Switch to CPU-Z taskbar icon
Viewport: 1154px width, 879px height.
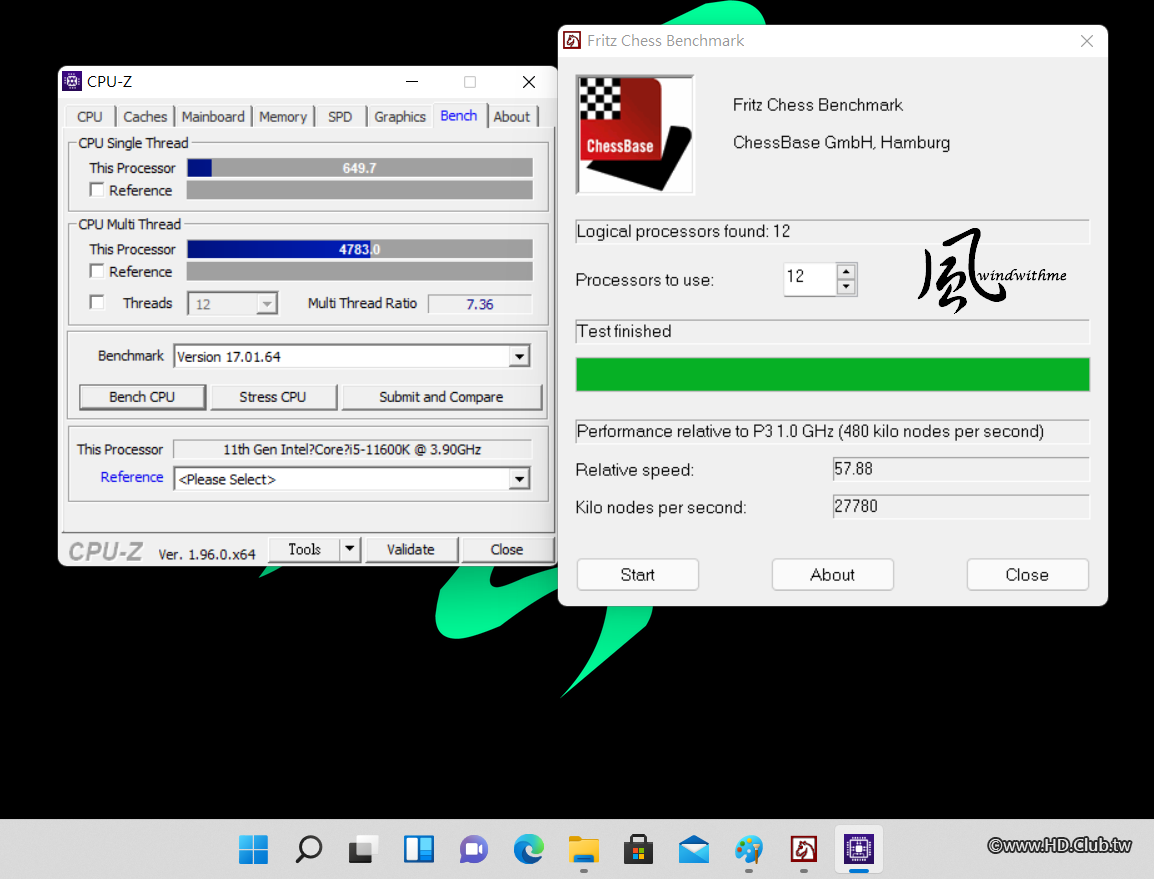858,849
